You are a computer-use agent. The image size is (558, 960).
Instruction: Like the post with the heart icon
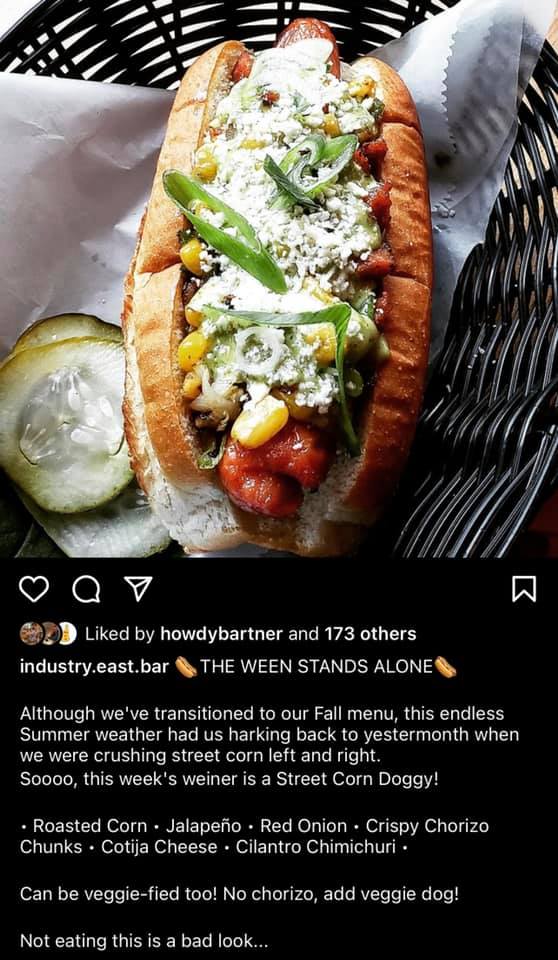point(34,589)
